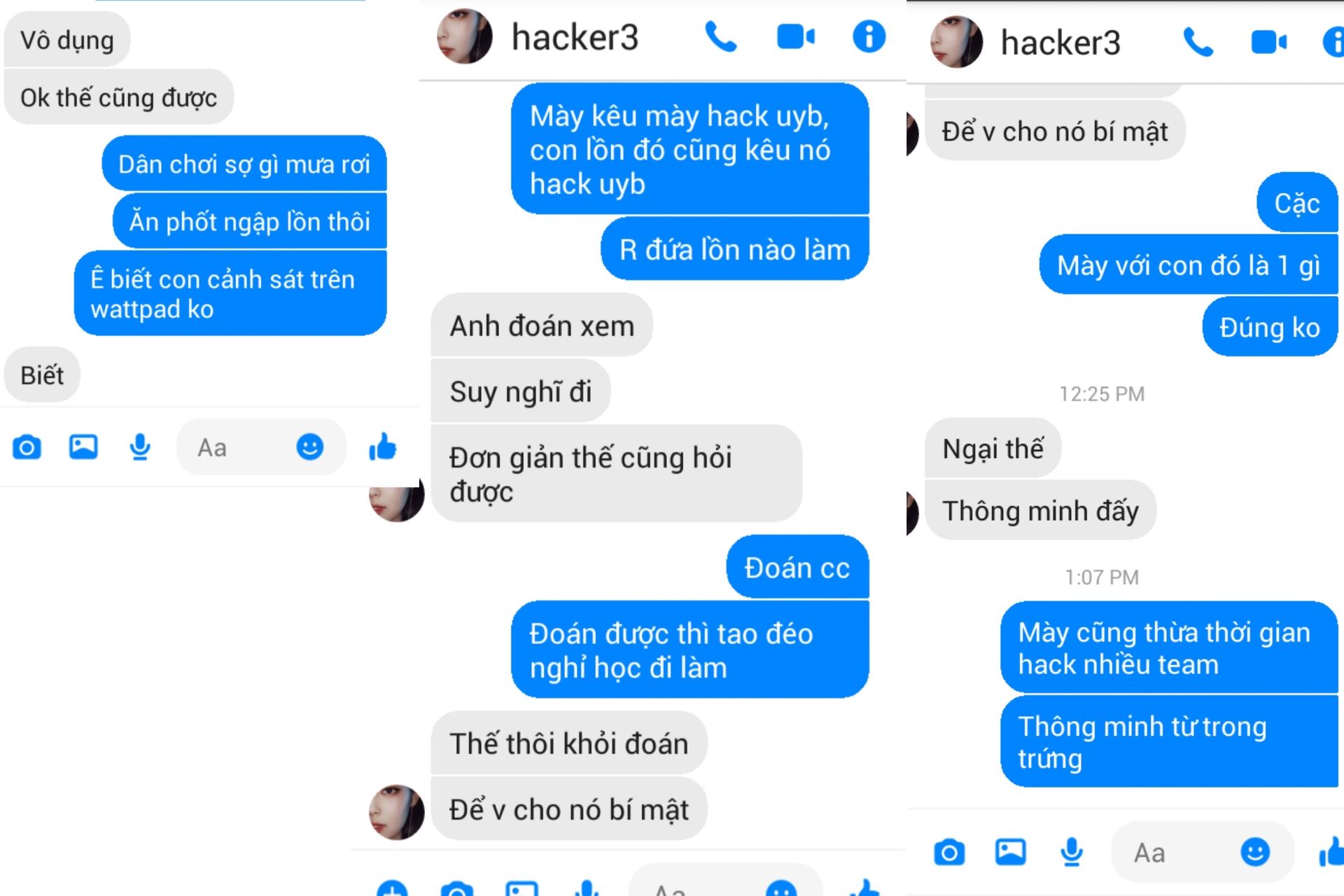Viewport: 1344px width, 896px height.
Task: Tap message "Thông minh đấy"
Action: click(1040, 510)
